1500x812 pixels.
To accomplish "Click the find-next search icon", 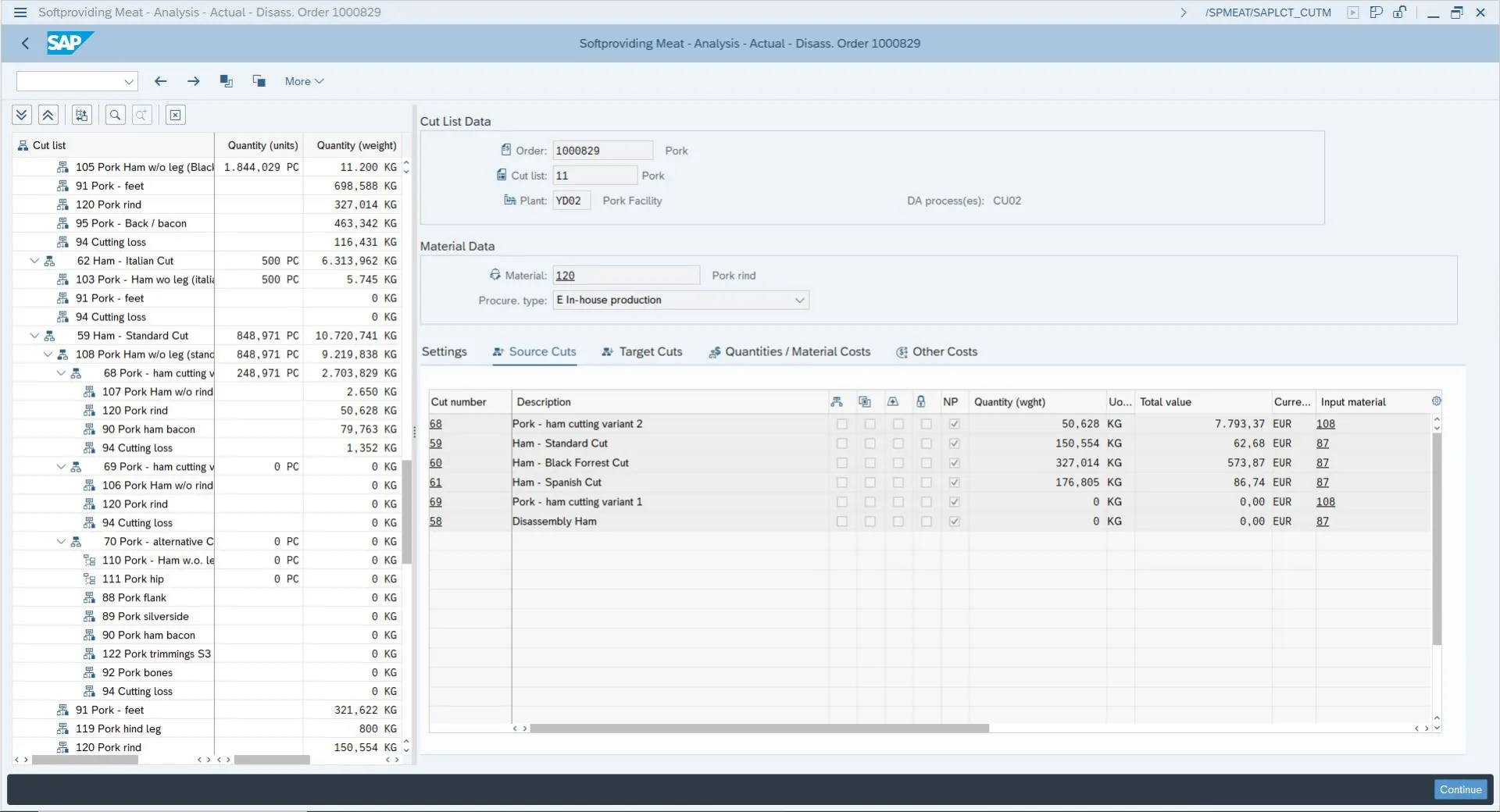I will pyautogui.click(x=141, y=116).
